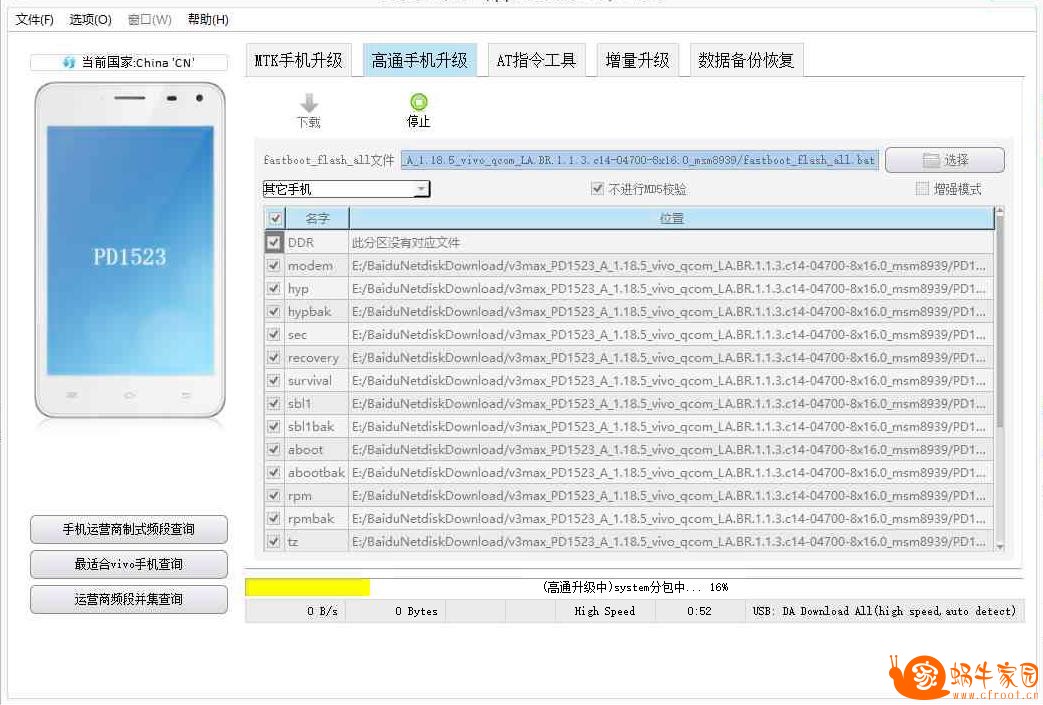Uncheck the rpm partition checkbox

click(273, 495)
